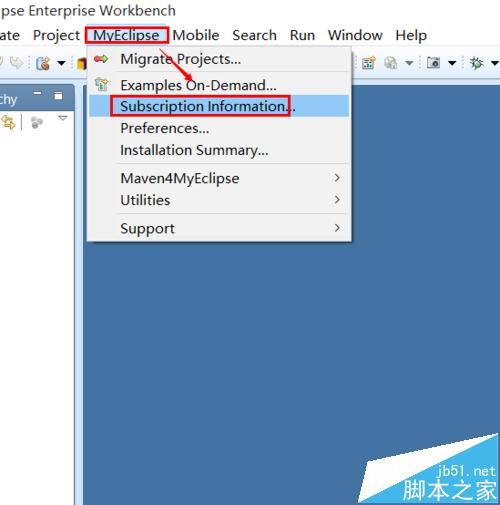The height and width of the screenshot is (505, 500).
Task: Open dropdown beside the debug icon
Action: tap(495, 63)
